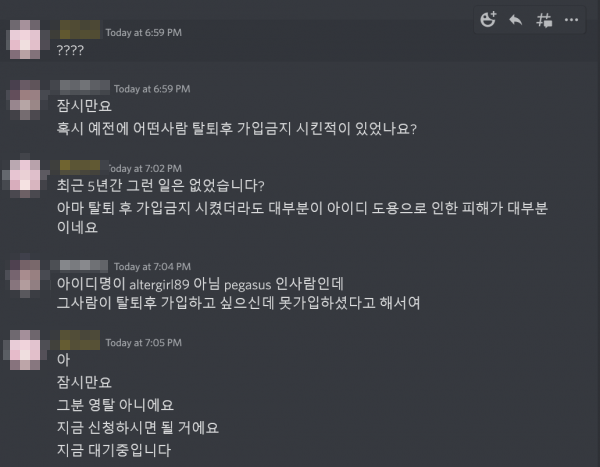Select the ???? message text

pos(70,50)
